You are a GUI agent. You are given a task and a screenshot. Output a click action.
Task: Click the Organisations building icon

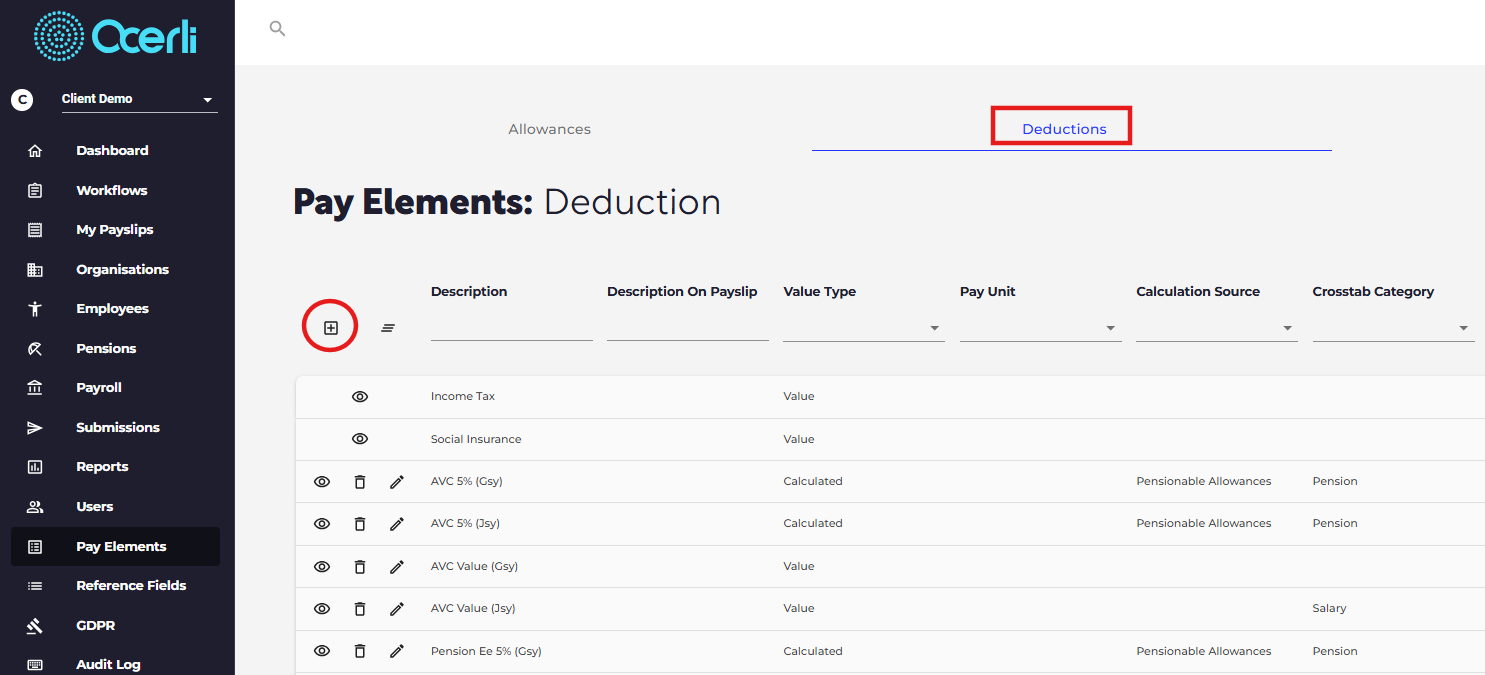point(35,269)
